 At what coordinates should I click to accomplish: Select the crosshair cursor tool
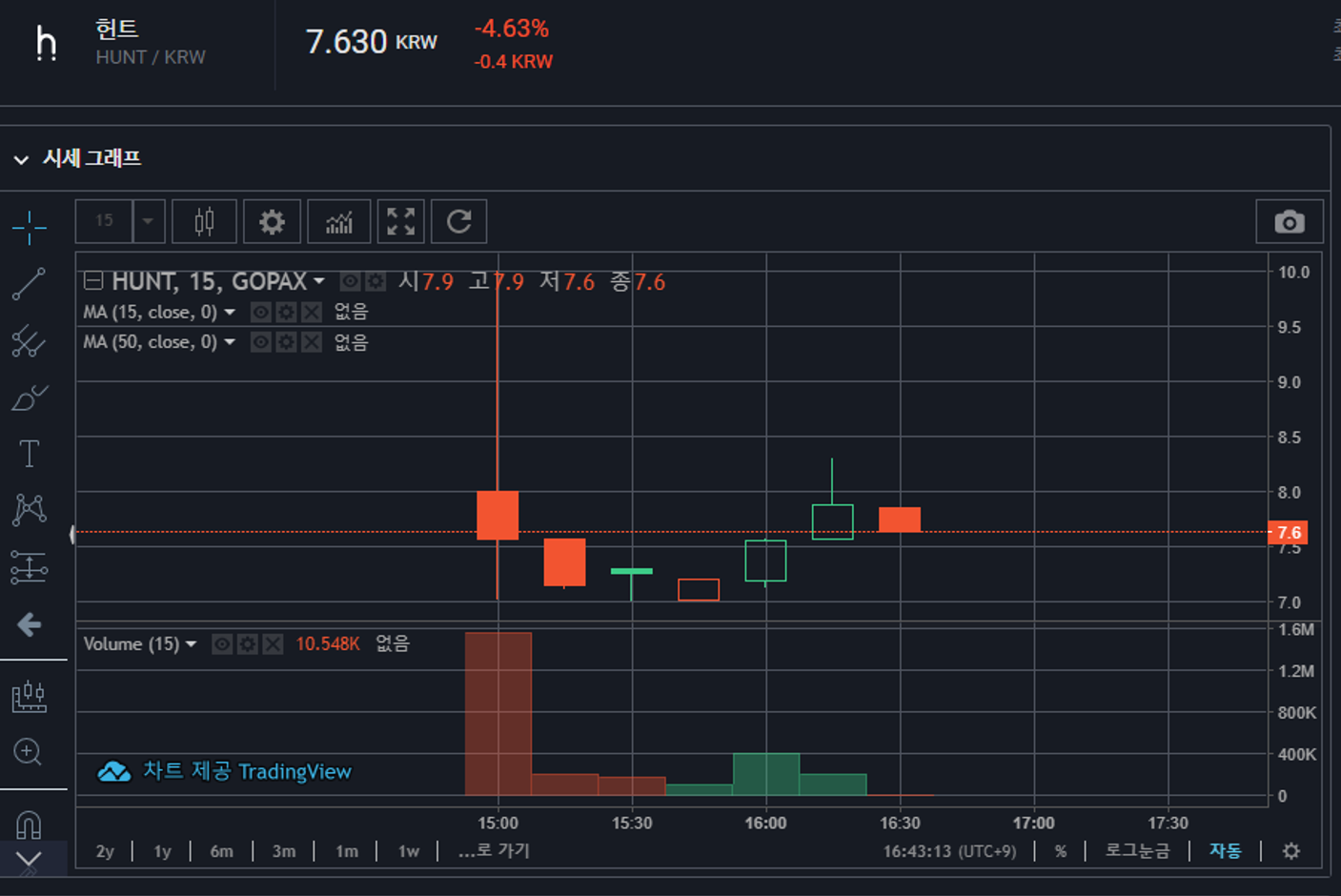(x=30, y=228)
